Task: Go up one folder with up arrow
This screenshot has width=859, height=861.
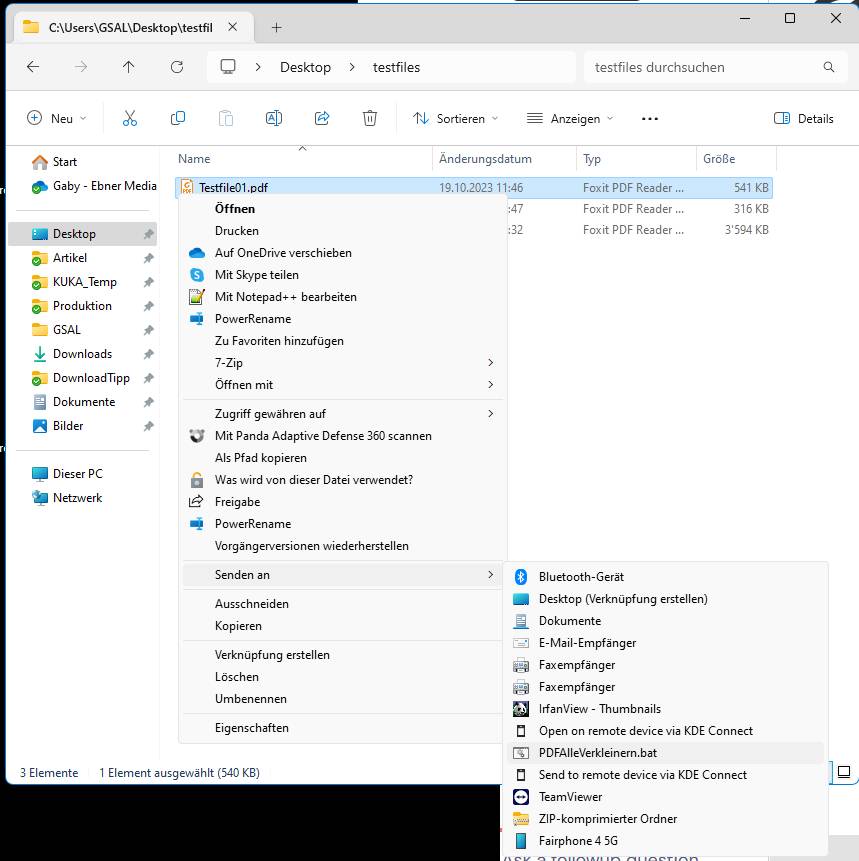Action: (128, 67)
